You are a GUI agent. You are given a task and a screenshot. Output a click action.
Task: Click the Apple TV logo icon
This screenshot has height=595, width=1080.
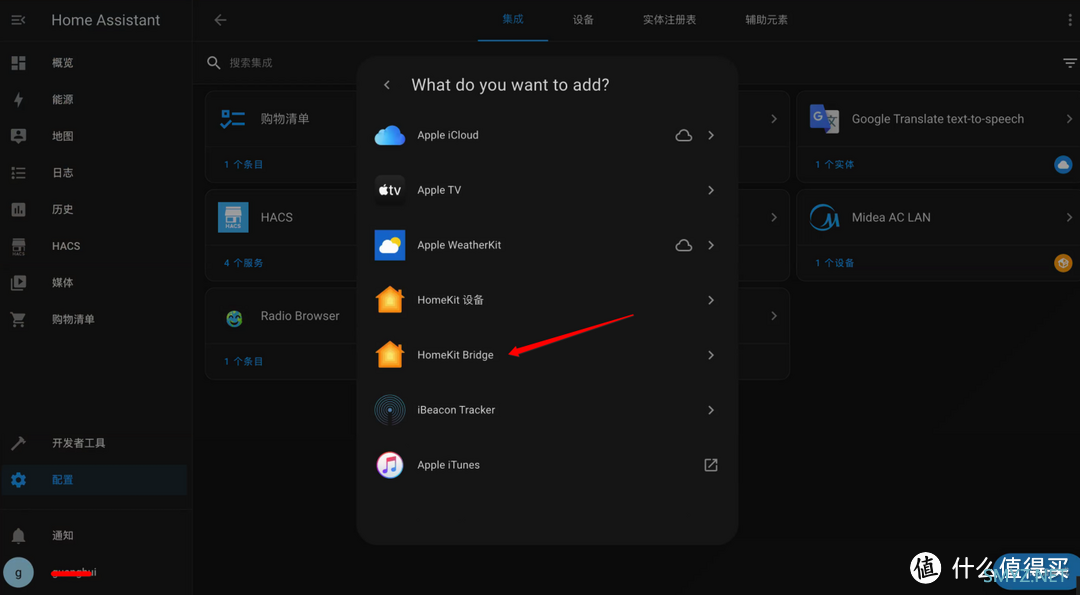click(x=390, y=190)
